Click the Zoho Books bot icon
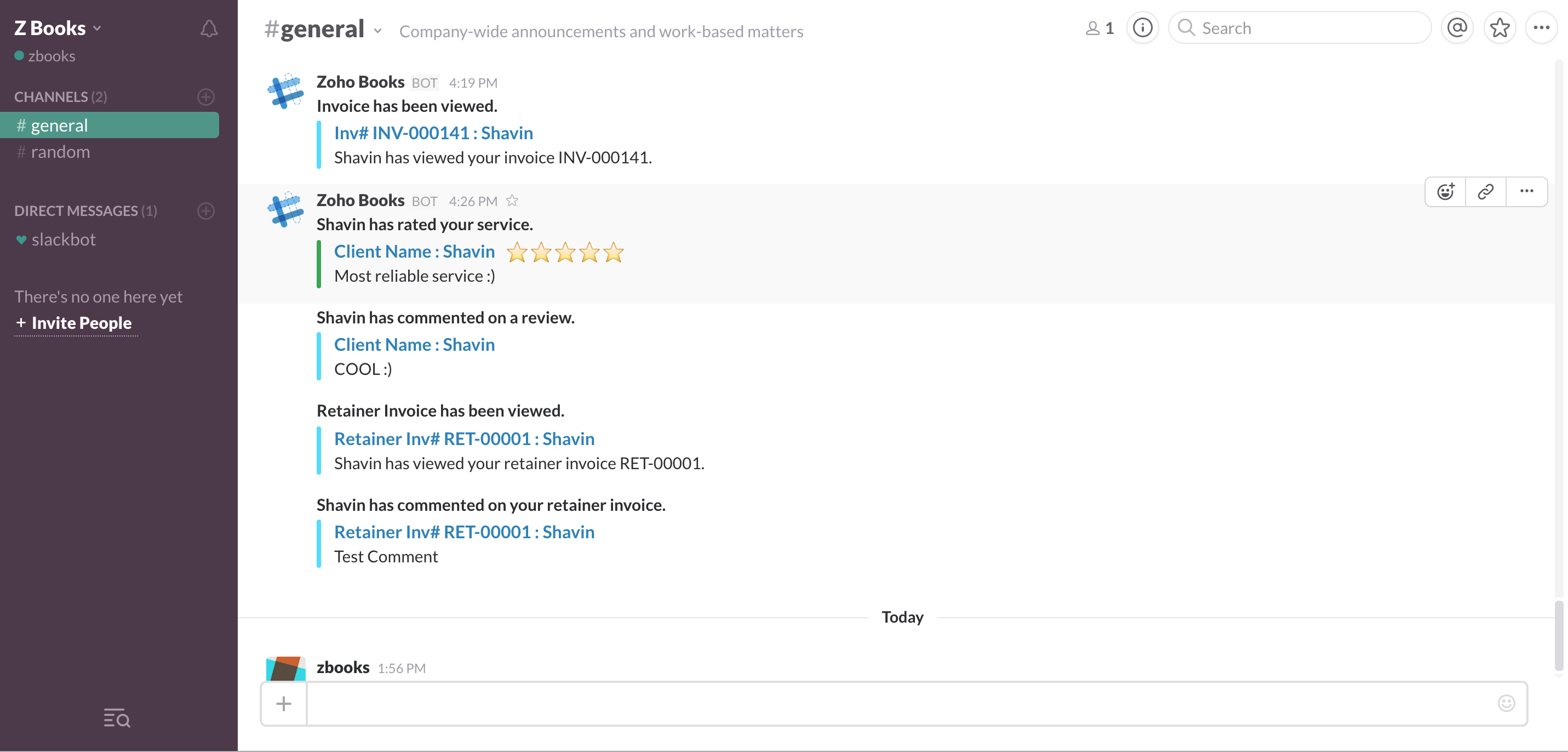 coord(286,90)
